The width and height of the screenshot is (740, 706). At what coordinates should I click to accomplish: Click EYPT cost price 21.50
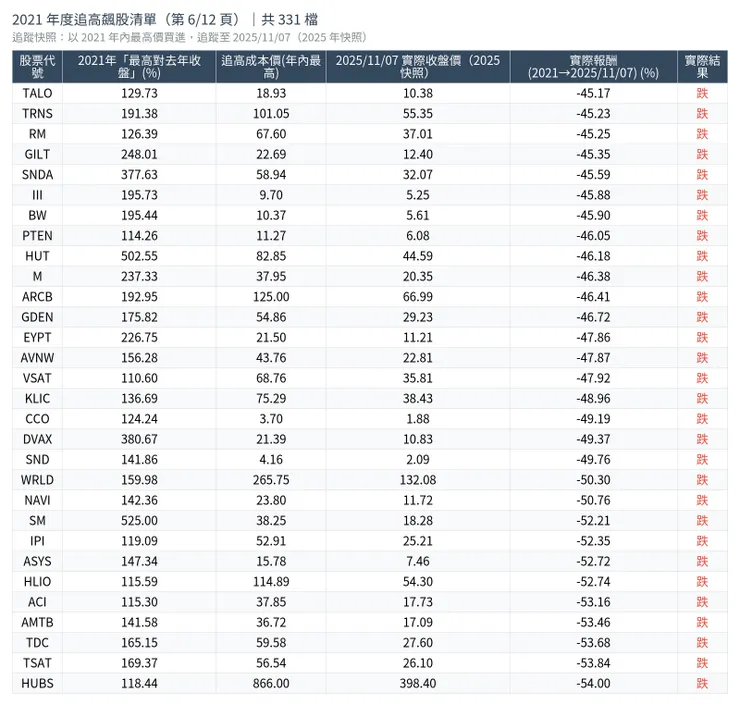point(271,337)
